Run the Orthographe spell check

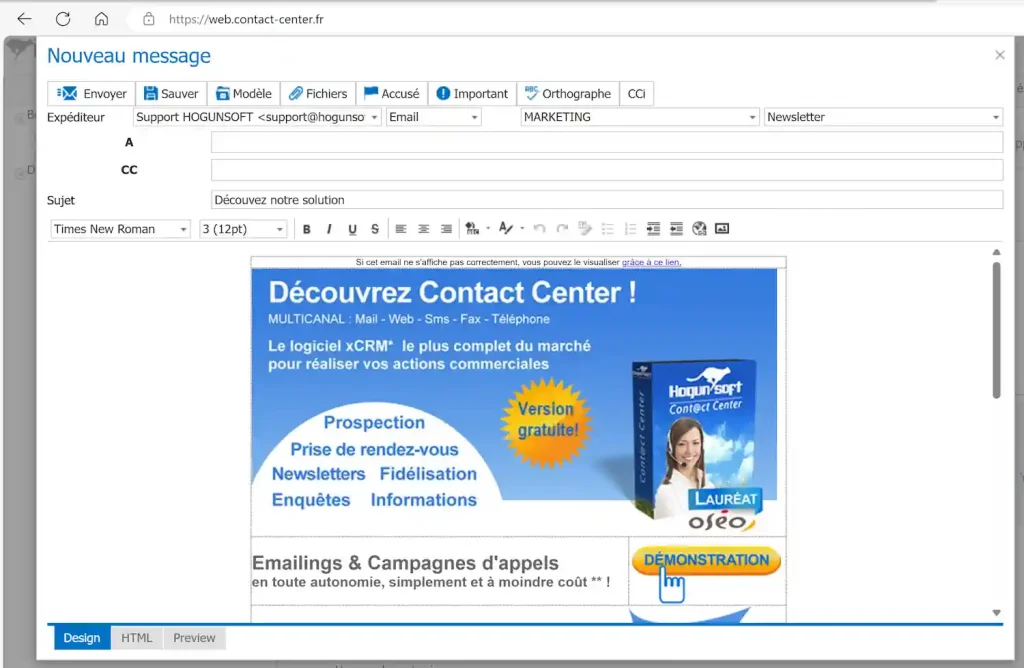coord(568,93)
